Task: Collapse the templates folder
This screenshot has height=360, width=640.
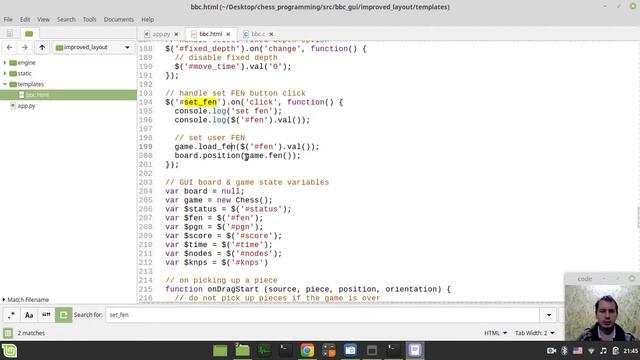Action: (x=5, y=84)
